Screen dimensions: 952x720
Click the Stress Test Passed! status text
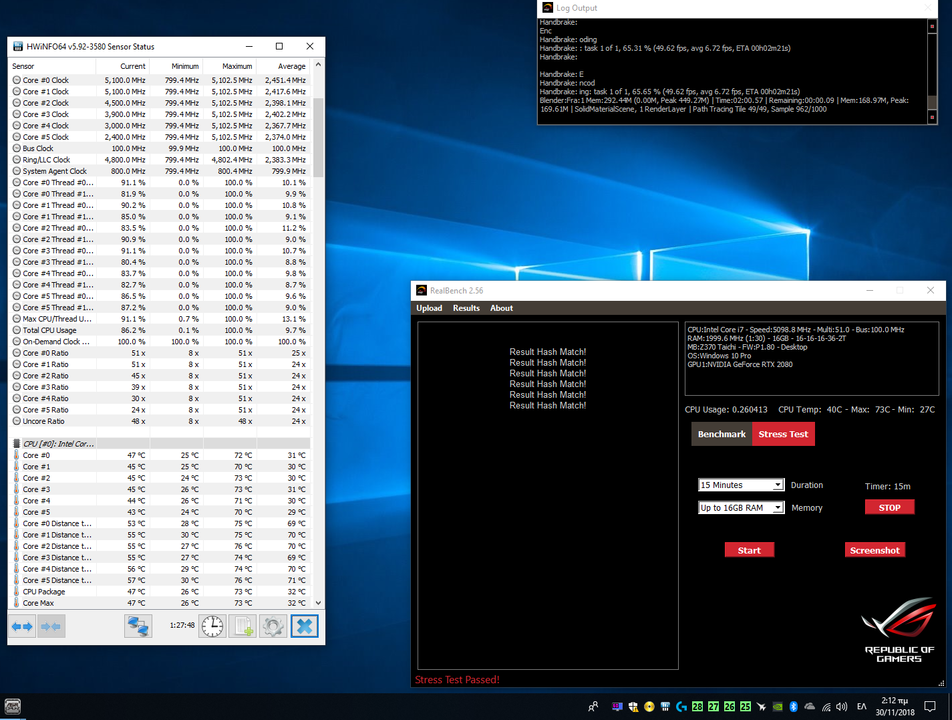point(457,680)
